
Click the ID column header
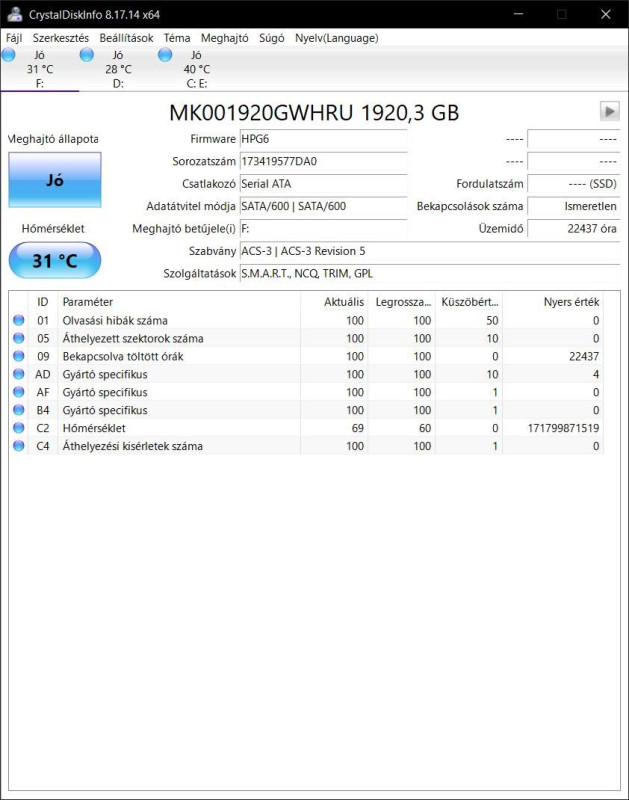click(x=43, y=302)
